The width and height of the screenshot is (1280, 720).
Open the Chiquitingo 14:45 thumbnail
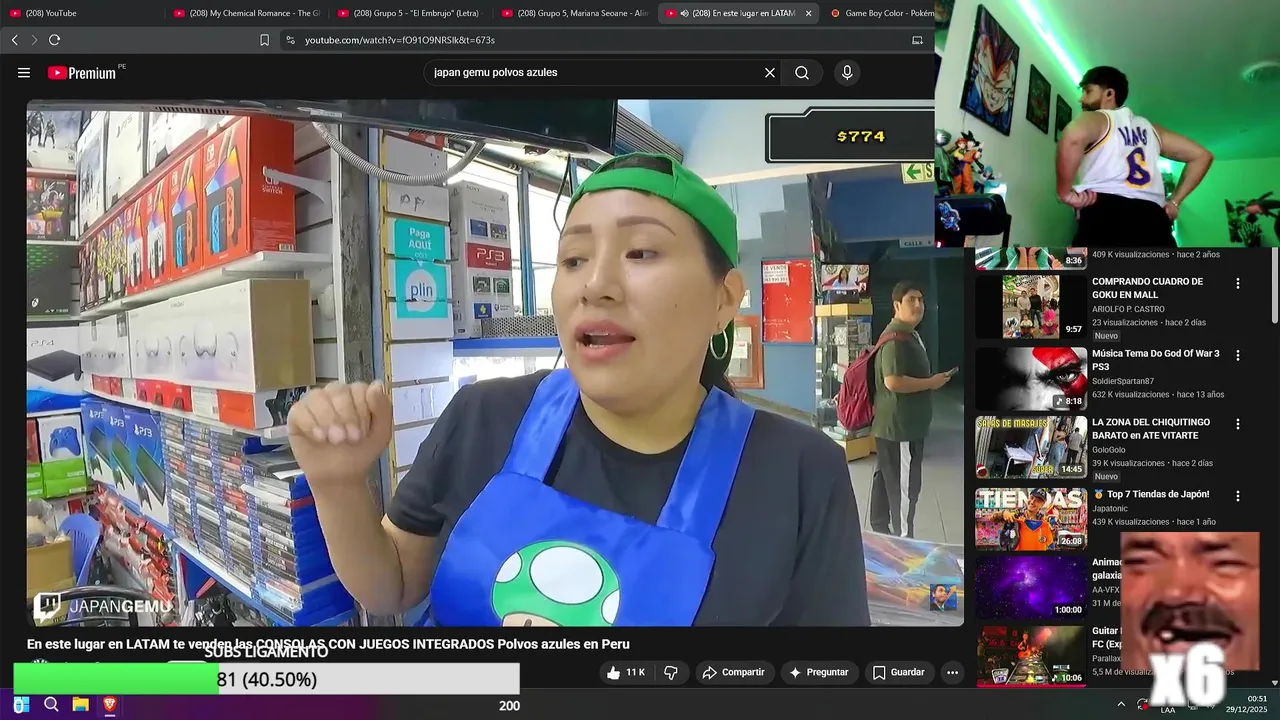pyautogui.click(x=1031, y=447)
